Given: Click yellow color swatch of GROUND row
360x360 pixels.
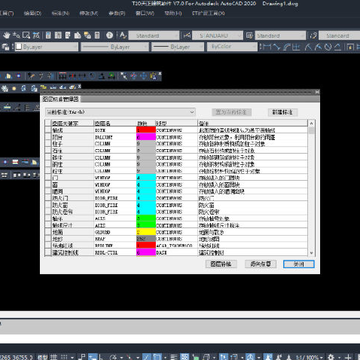Looking at the screenshot, I should (146, 232).
